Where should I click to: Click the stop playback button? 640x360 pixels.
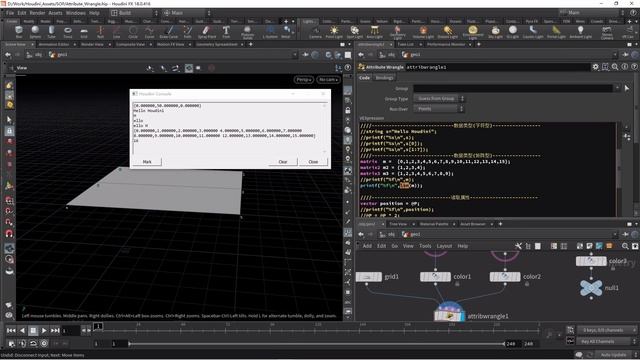tap(33, 330)
